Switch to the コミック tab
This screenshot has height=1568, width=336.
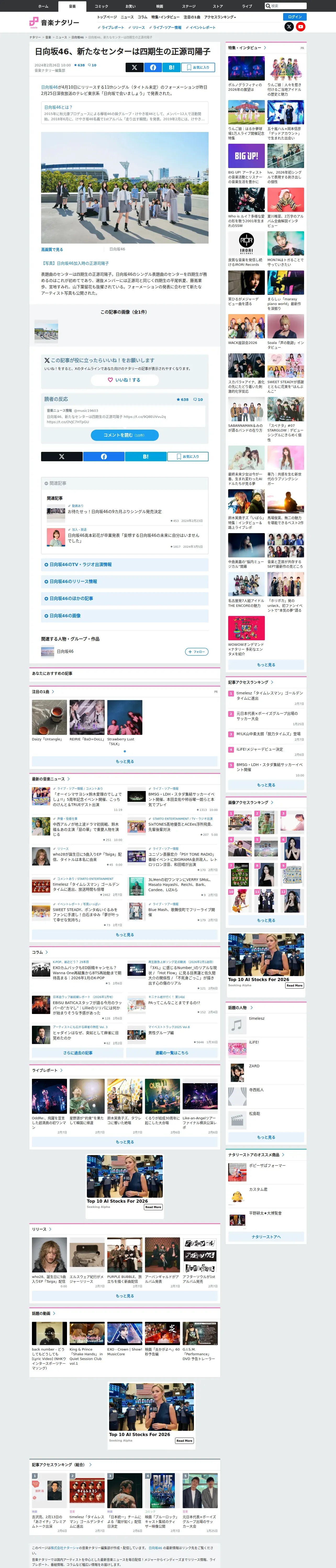(x=101, y=6)
